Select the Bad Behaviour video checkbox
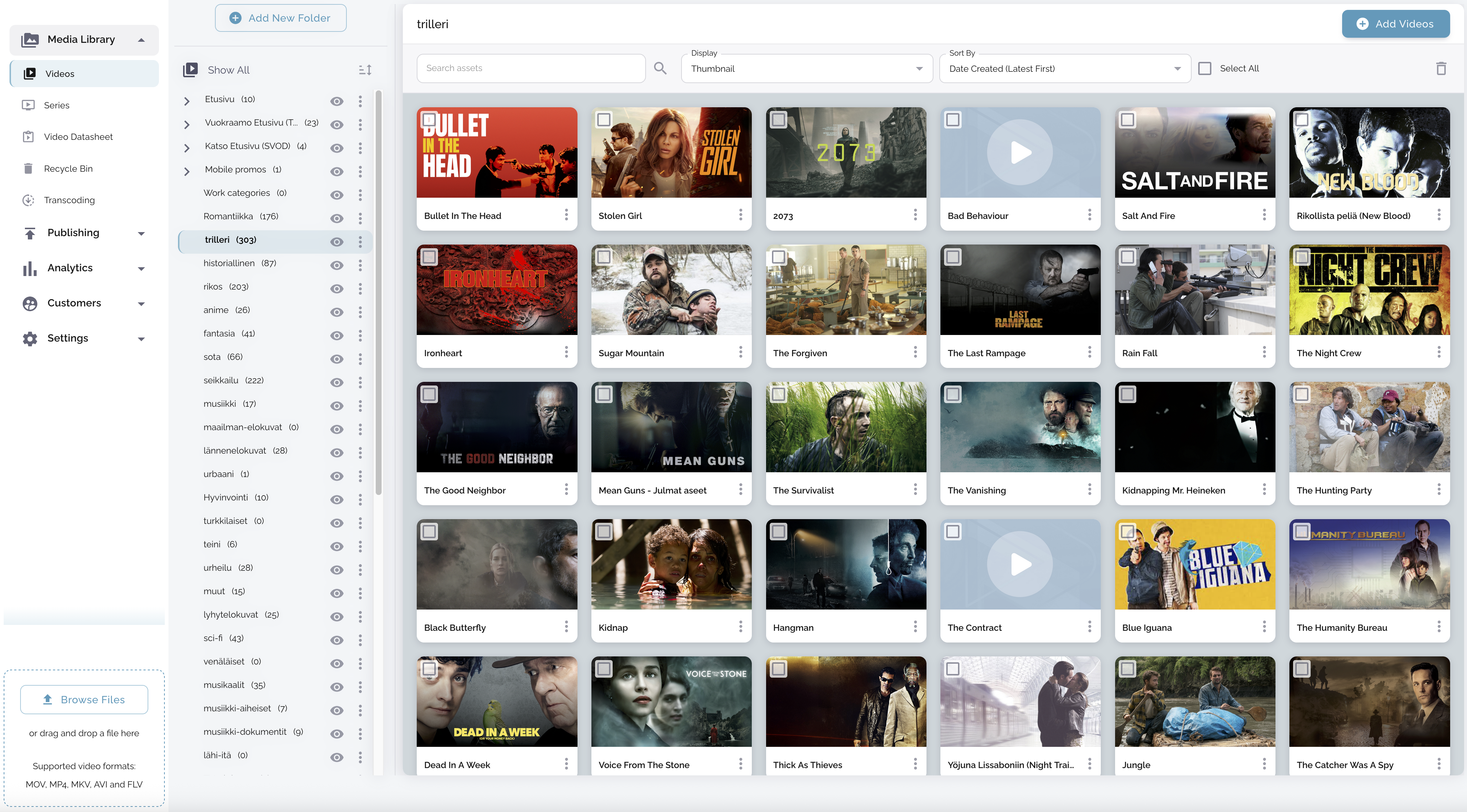The width and height of the screenshot is (1467, 812). tap(953, 120)
